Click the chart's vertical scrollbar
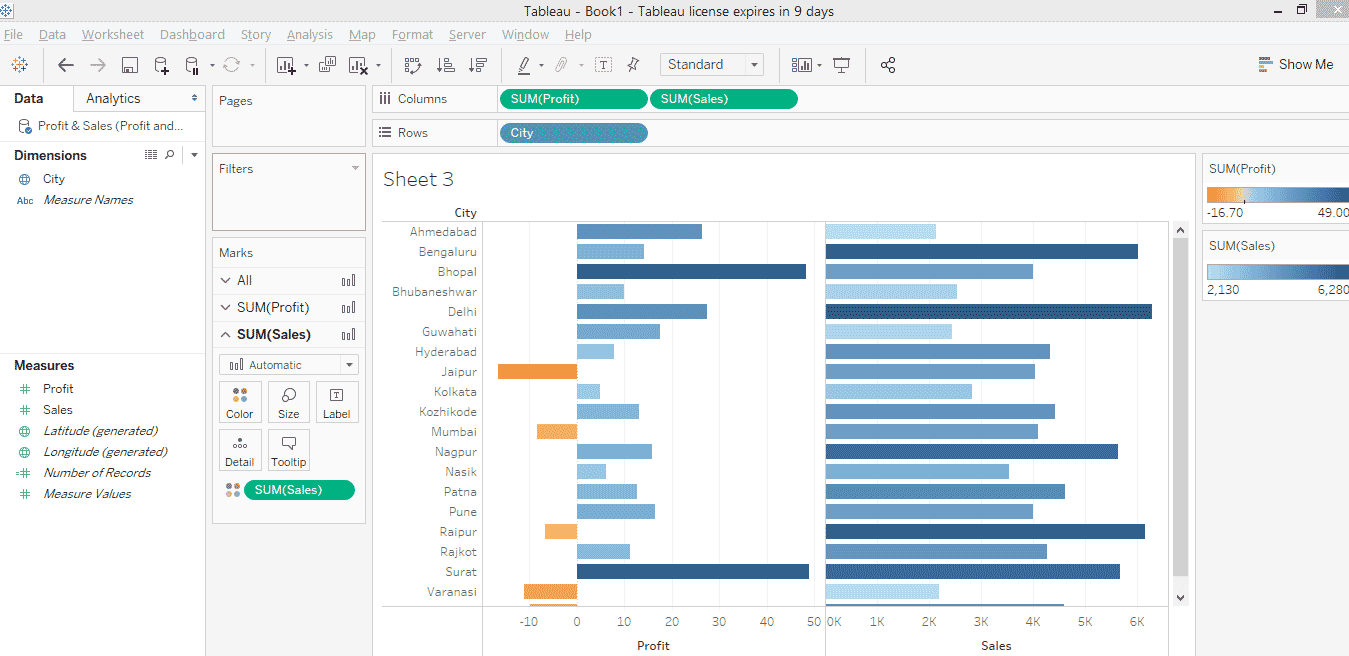The image size is (1349, 656). pyautogui.click(x=1181, y=410)
